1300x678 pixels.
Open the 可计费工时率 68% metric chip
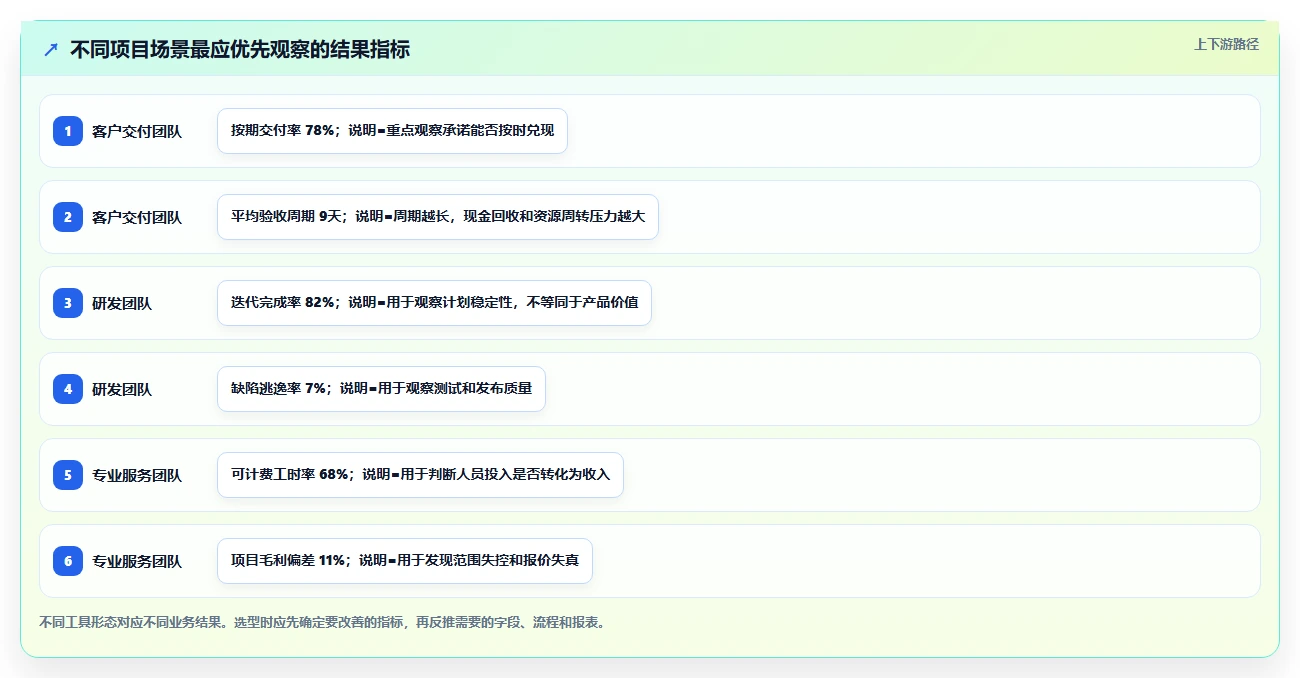coord(420,475)
